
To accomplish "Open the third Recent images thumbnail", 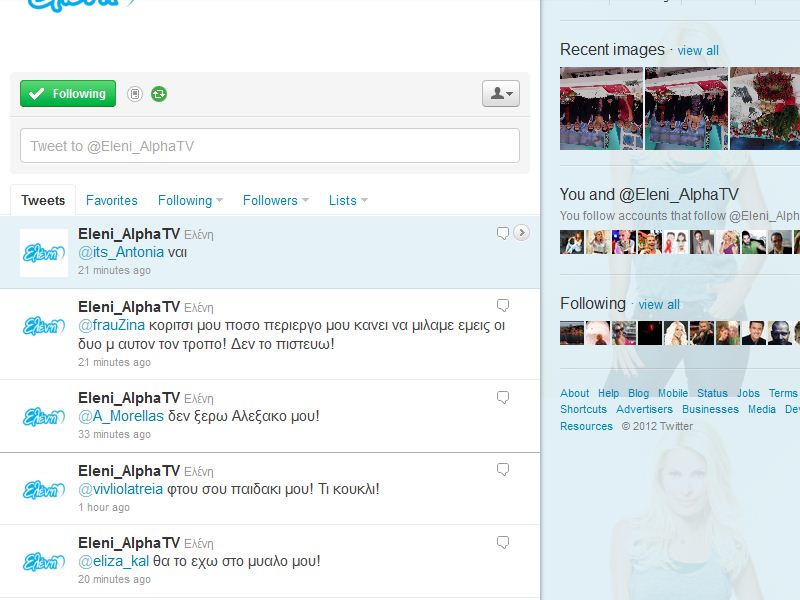I will (765, 108).
